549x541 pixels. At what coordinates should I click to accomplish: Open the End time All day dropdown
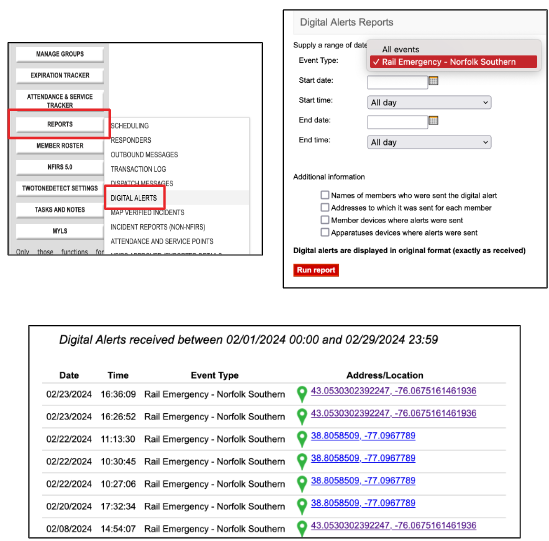(x=429, y=142)
